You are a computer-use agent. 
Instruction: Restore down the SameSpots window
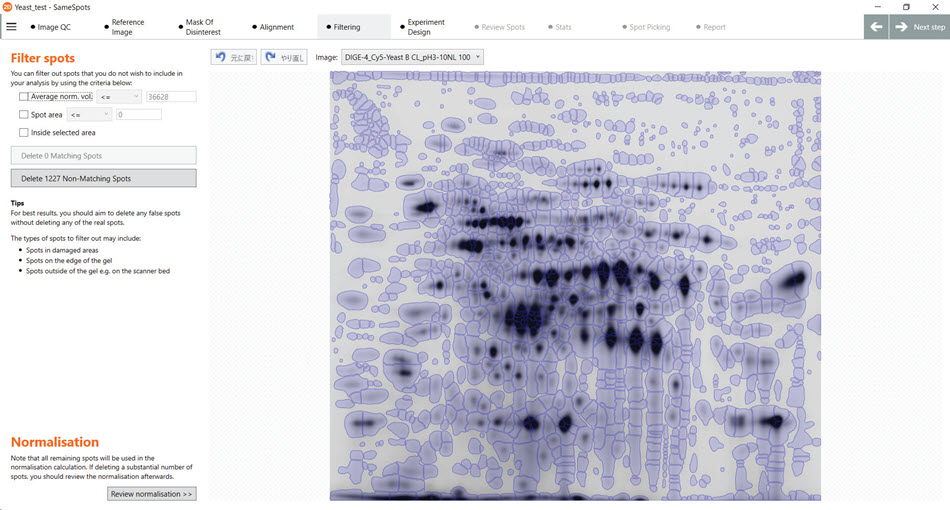(x=906, y=7)
